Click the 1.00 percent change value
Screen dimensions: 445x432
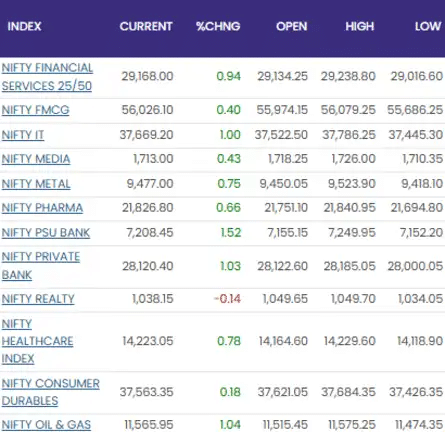(x=230, y=135)
